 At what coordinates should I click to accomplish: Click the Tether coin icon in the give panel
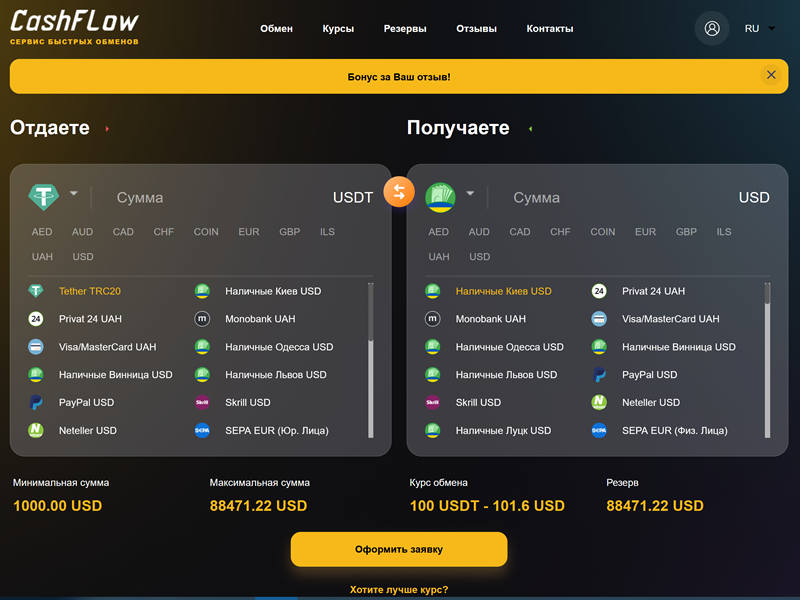(43, 197)
